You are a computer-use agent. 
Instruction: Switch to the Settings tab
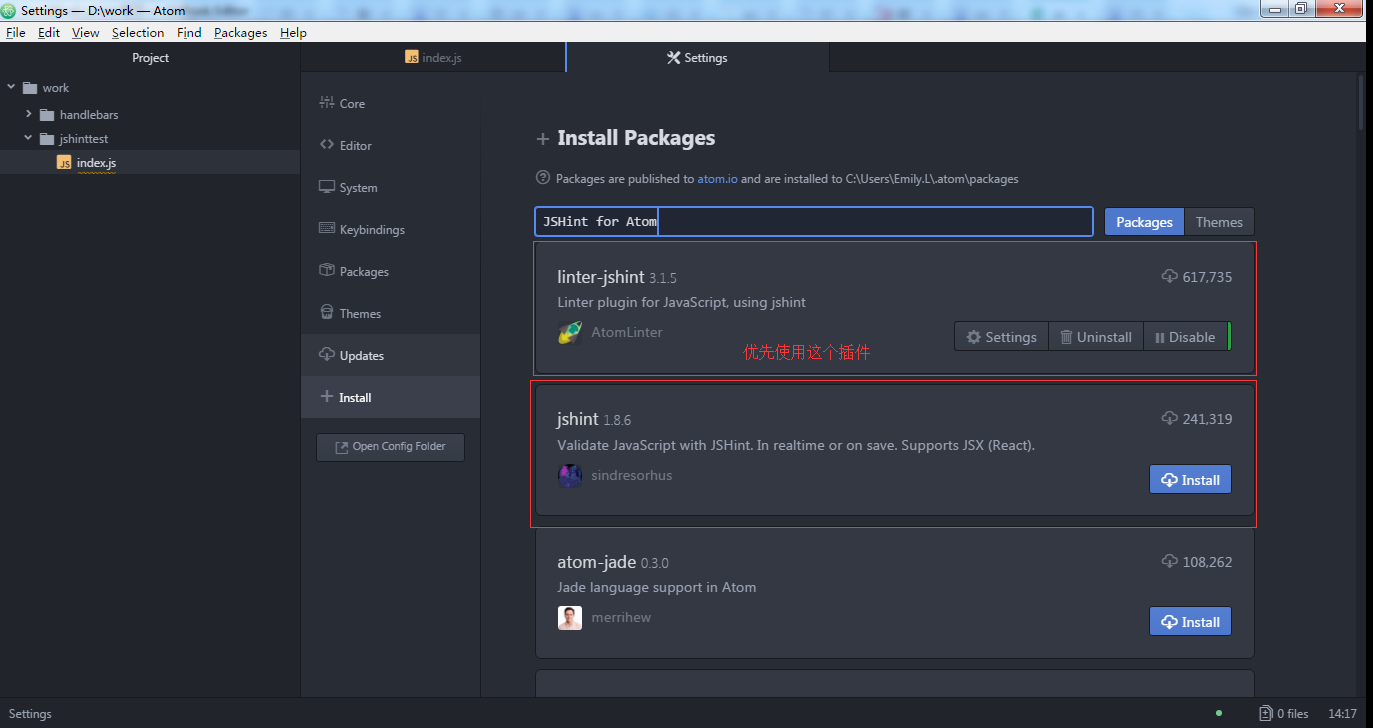697,58
